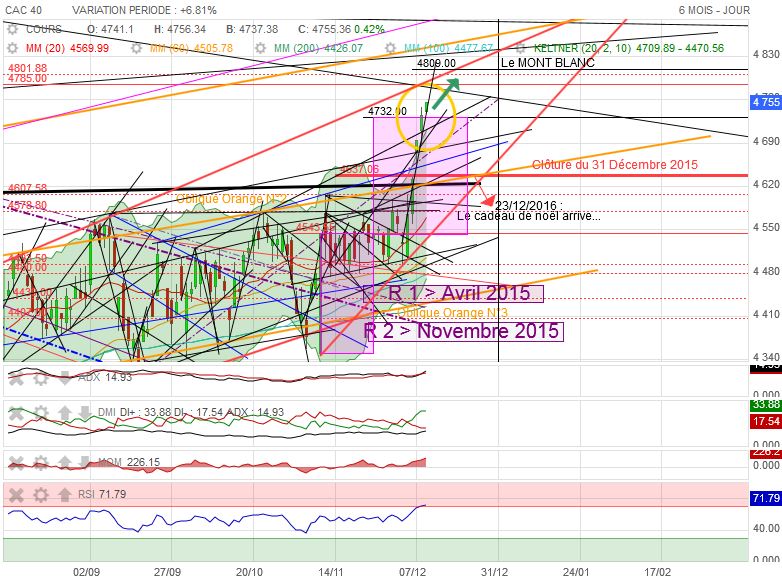Image resolution: width=782 pixels, height=577 pixels.
Task: Click the 4732.00 level annotation
Action: click(387, 111)
